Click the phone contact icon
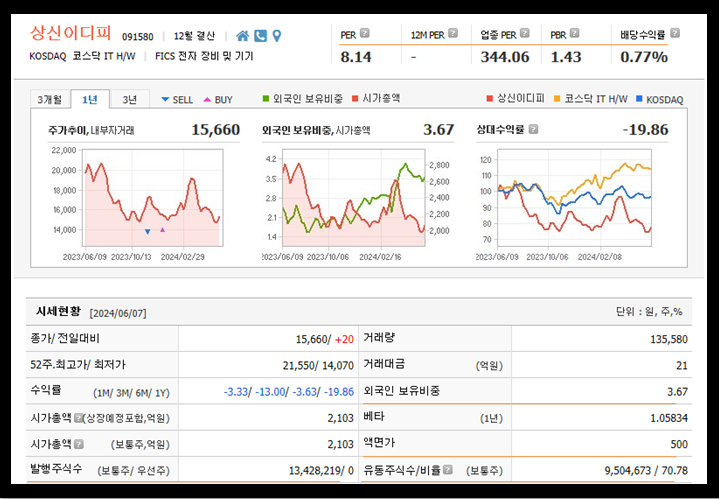719x499 pixels. coord(260,36)
